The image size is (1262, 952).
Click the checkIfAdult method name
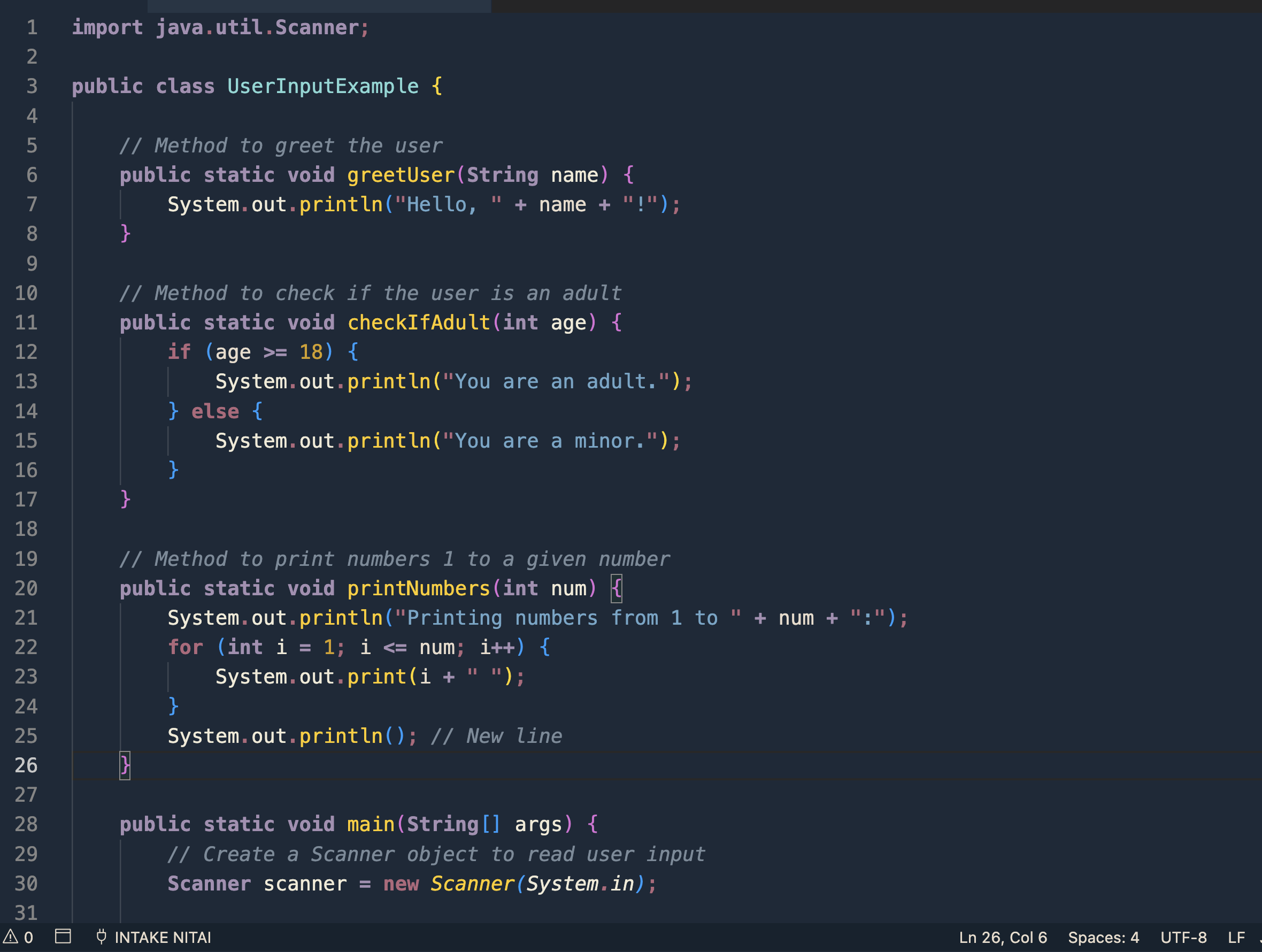pos(418,323)
